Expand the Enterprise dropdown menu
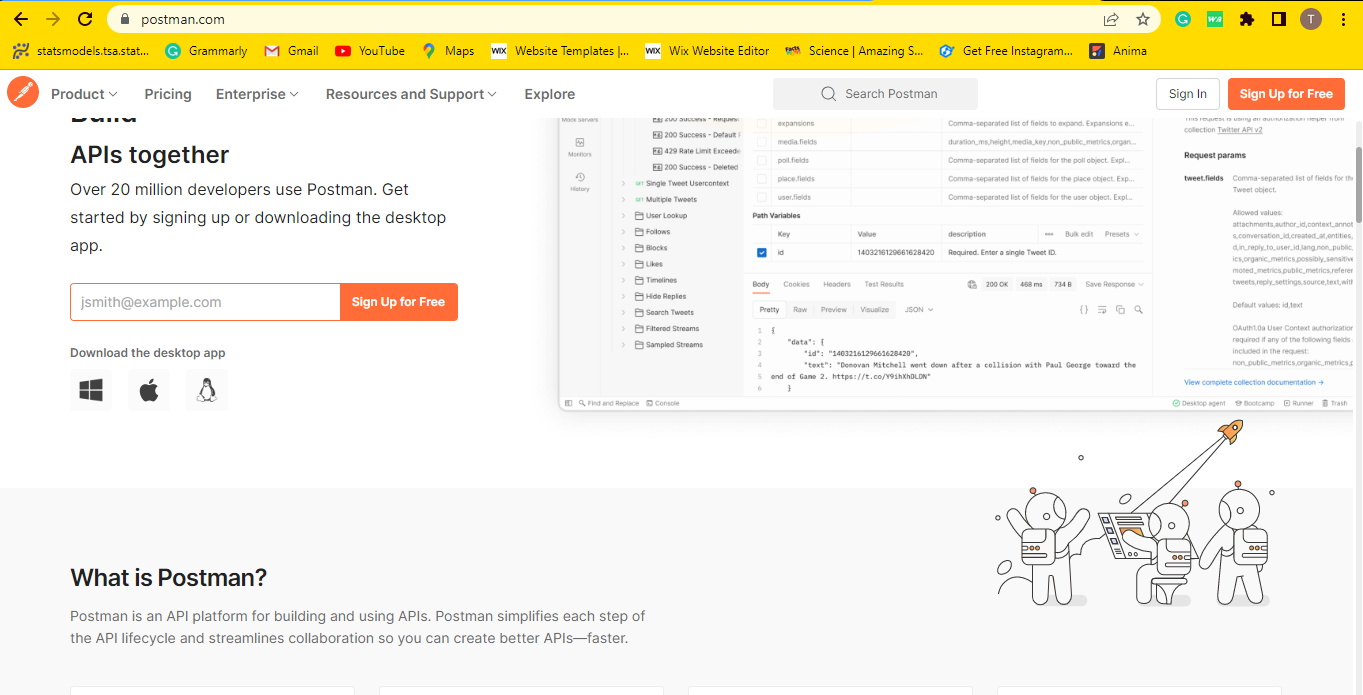 tap(257, 94)
